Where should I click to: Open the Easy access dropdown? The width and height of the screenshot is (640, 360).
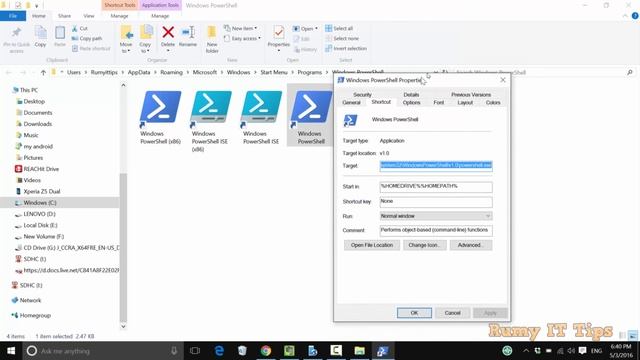[242, 38]
